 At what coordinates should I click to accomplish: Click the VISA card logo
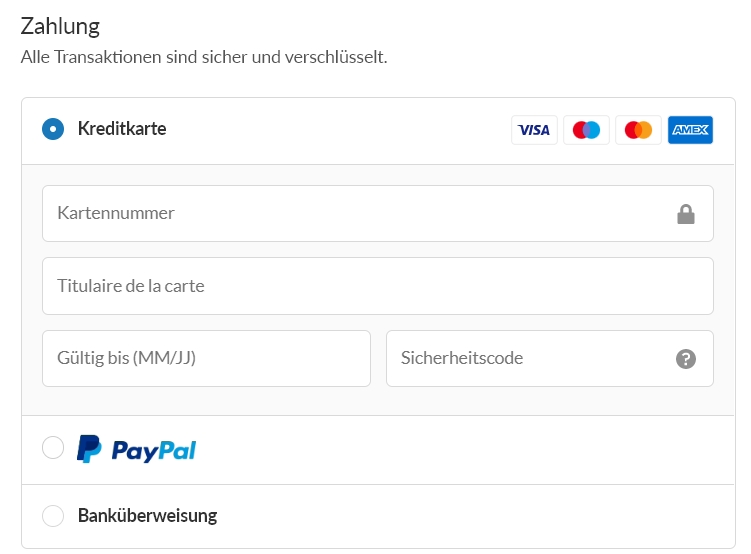click(534, 130)
